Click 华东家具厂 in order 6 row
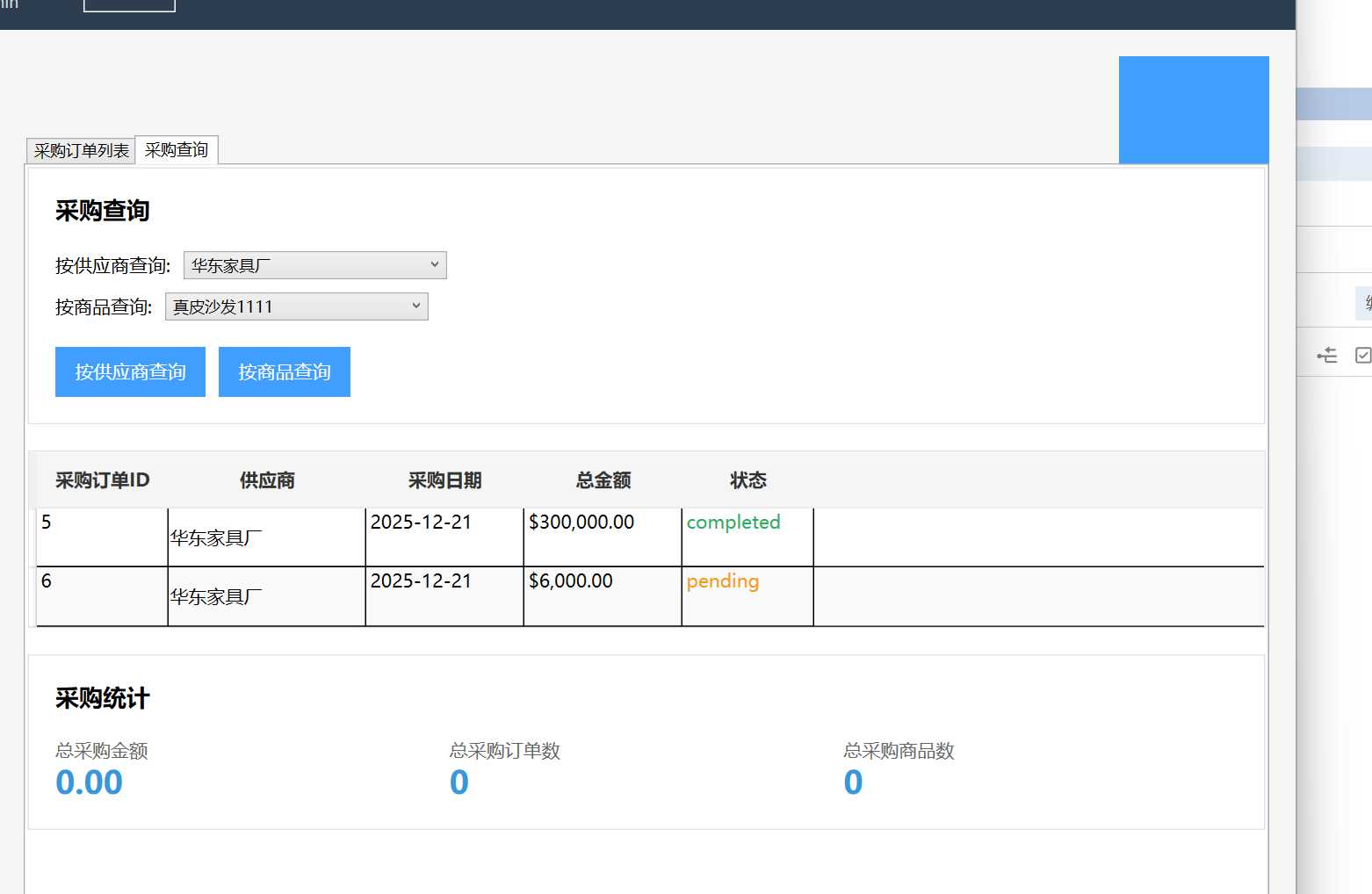The width and height of the screenshot is (1372, 894). point(216,597)
